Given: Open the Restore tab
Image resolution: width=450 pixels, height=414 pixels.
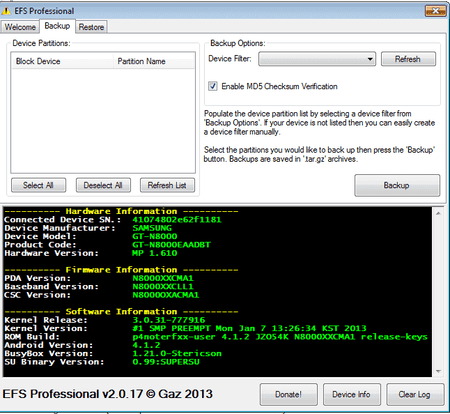Looking at the screenshot, I should point(91,27).
